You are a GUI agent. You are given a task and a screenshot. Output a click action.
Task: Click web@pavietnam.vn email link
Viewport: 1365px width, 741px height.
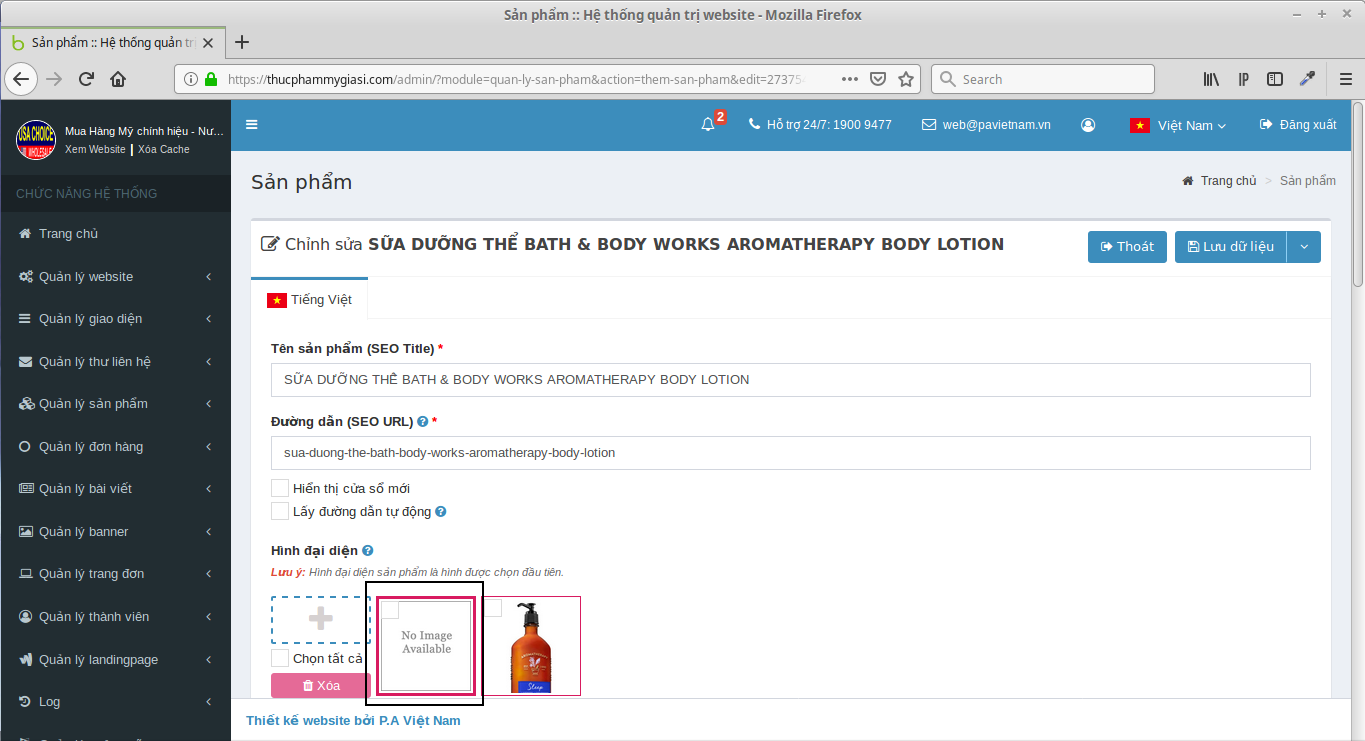(x=987, y=125)
